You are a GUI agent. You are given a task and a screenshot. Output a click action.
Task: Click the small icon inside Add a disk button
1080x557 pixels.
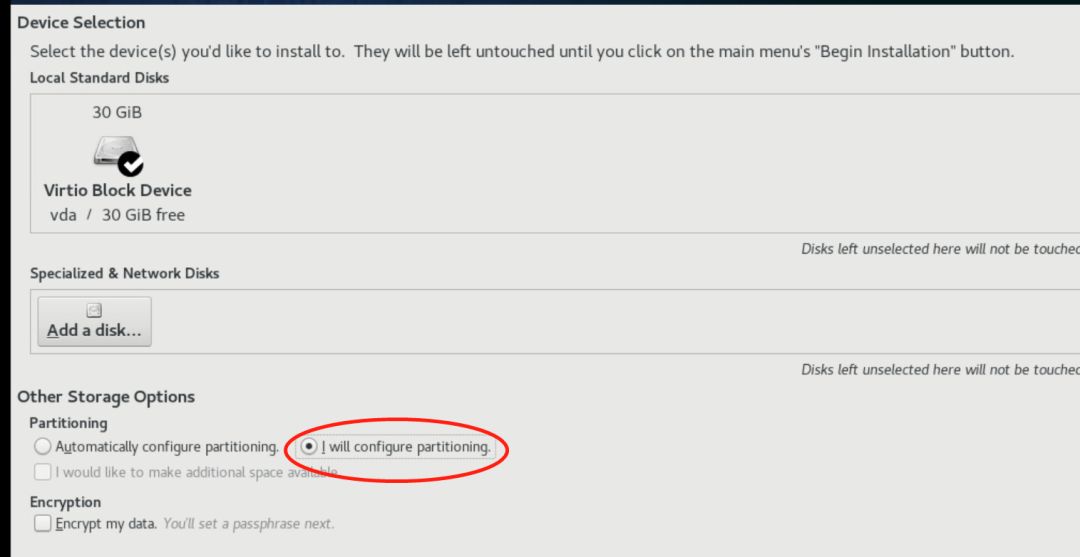click(94, 310)
